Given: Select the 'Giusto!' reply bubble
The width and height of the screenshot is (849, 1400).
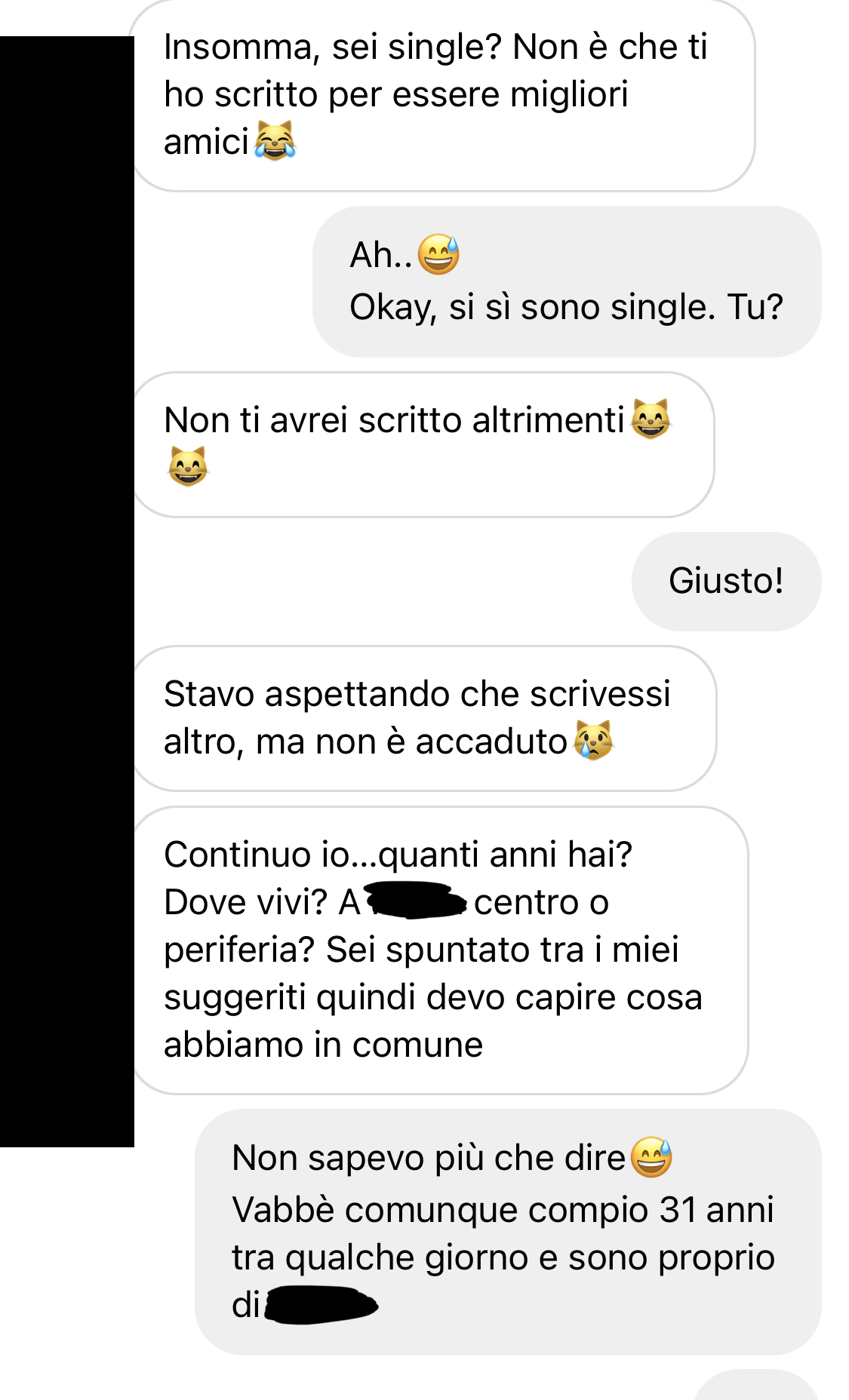Looking at the screenshot, I should tap(726, 581).
